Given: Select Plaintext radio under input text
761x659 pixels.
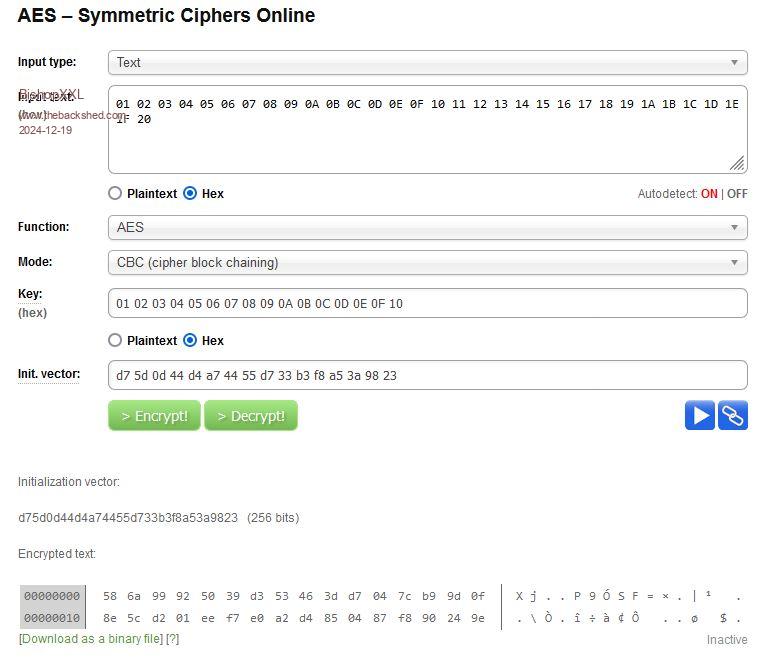Looking at the screenshot, I should (115, 194).
